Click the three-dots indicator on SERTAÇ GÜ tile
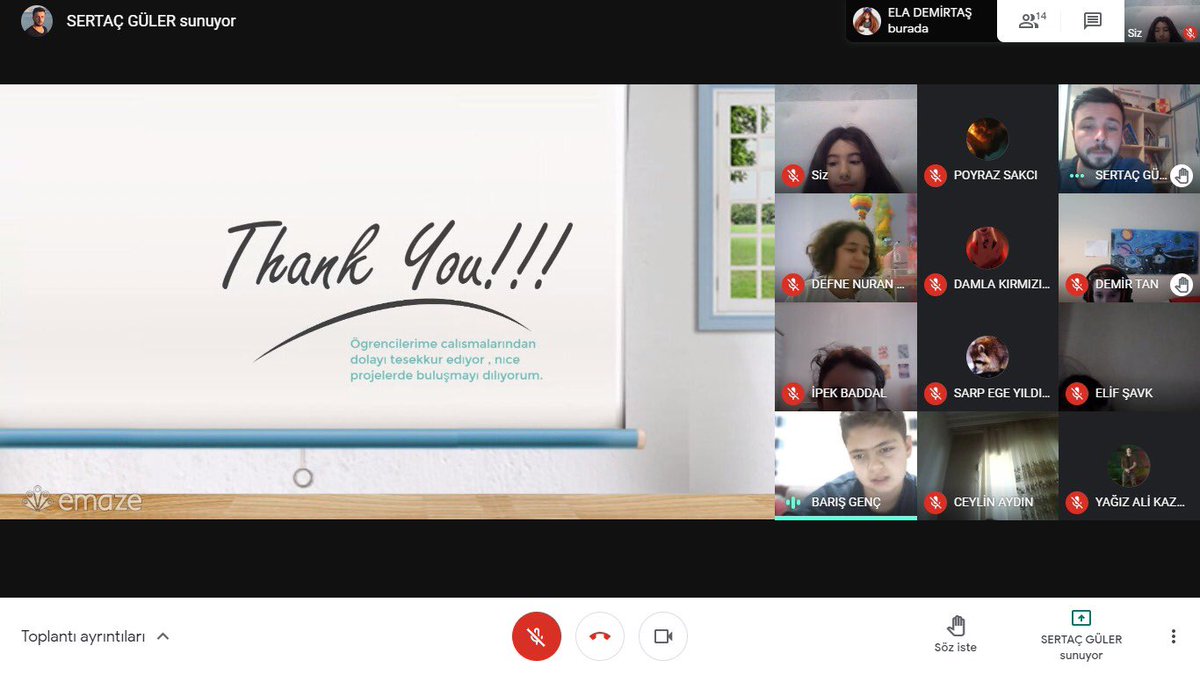Screen dimensions: 1200x675 1077,175
